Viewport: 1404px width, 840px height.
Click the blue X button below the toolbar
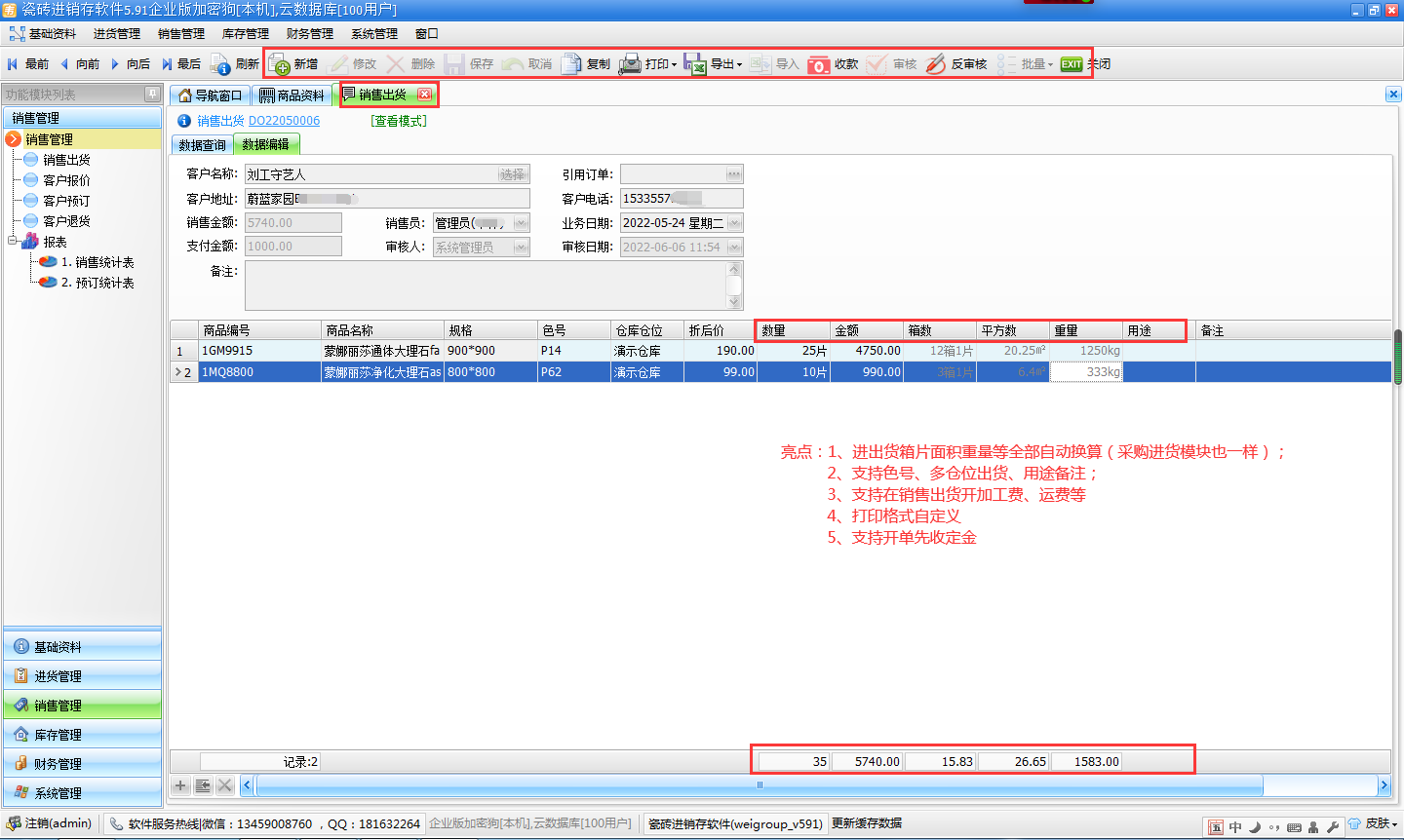[x=1393, y=95]
